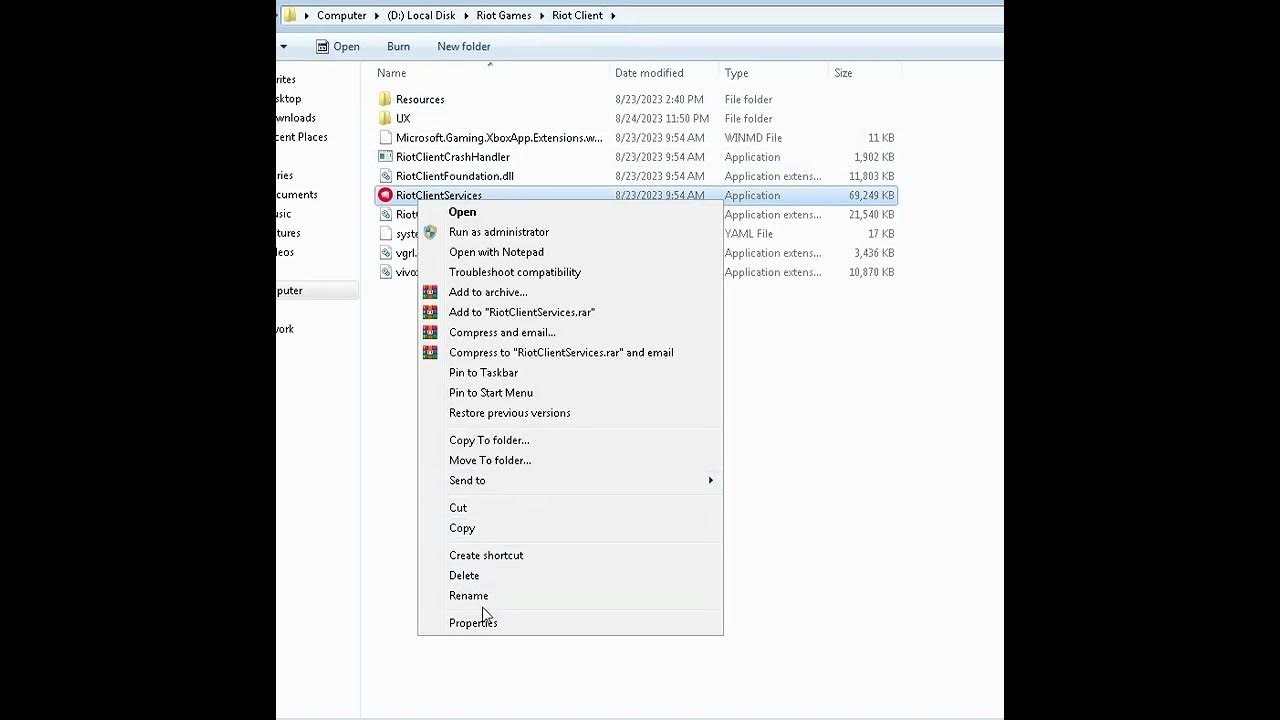The image size is (1280, 720).
Task: Choose Pin to Start Menu
Action: 491,392
